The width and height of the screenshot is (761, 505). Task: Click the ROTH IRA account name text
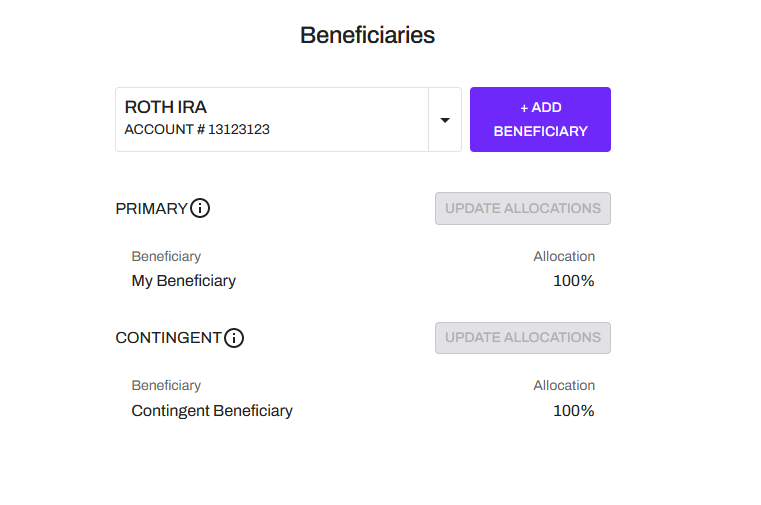coord(165,107)
